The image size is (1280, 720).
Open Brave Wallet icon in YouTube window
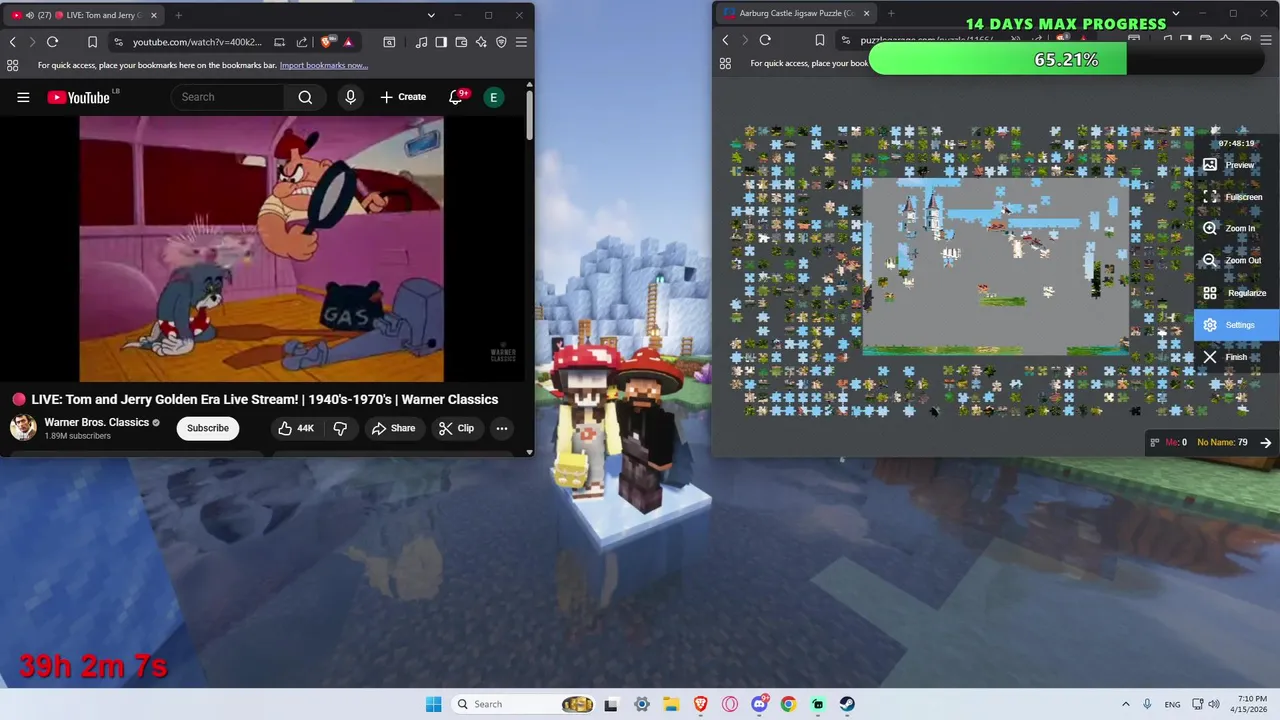point(461,42)
